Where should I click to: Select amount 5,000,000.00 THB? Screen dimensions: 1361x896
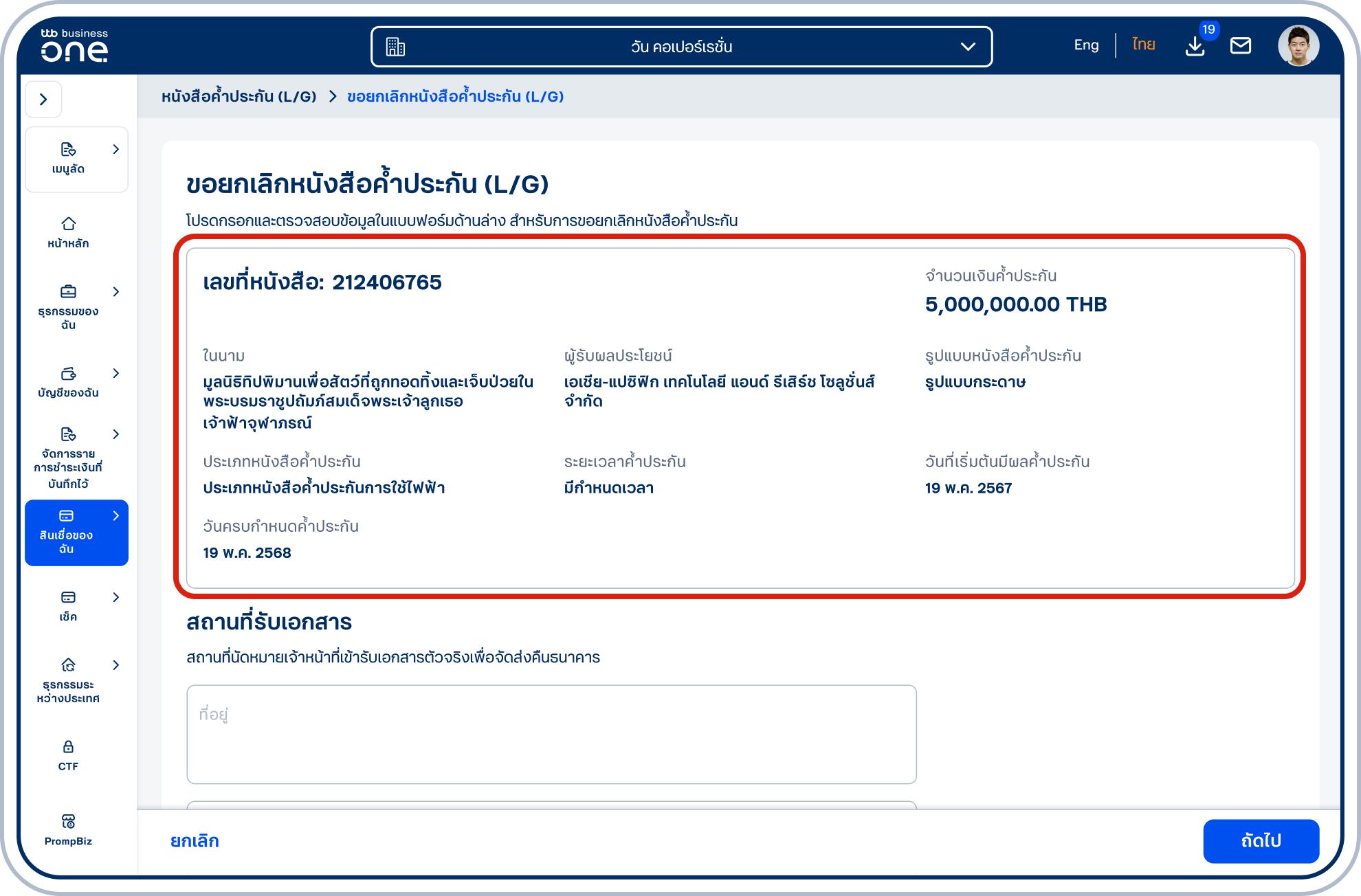(1016, 304)
